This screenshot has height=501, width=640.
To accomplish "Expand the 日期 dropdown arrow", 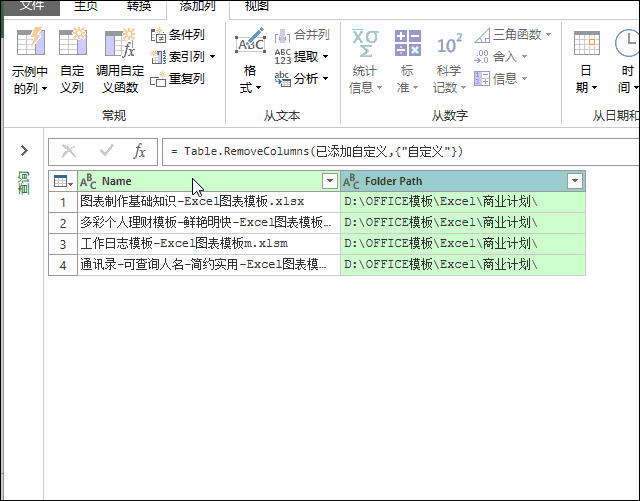I will coord(594,88).
